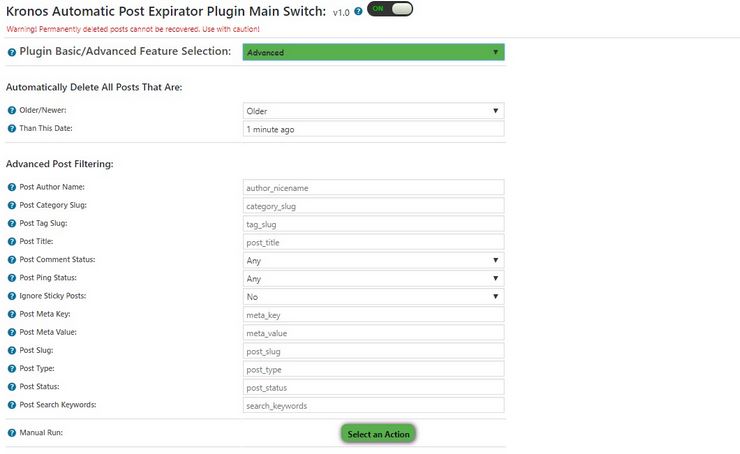Click help icon for Post Search Keywords
Viewport: 740px width, 454px height.
point(12,405)
